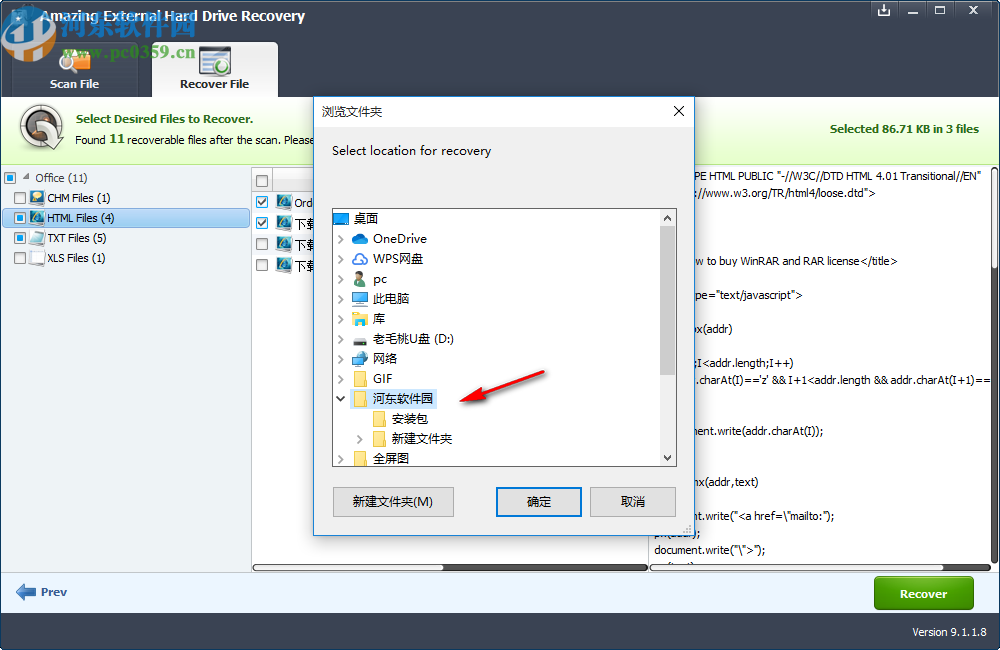Screen dimensions: 1000x650
Task: Click the HTML Files type icon
Action: point(37,218)
